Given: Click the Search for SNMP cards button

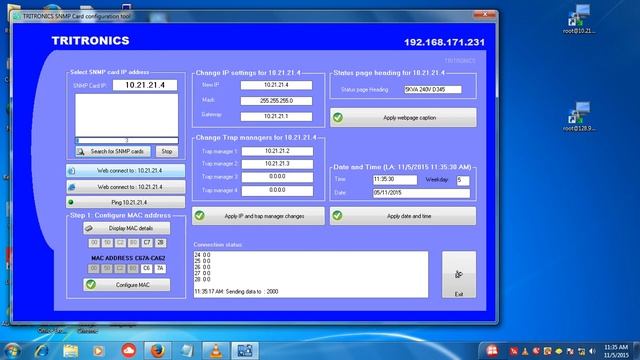Looking at the screenshot, I should [113, 151].
